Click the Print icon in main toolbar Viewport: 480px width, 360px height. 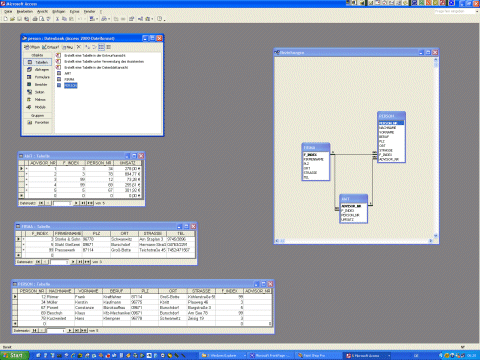(x=35, y=19)
